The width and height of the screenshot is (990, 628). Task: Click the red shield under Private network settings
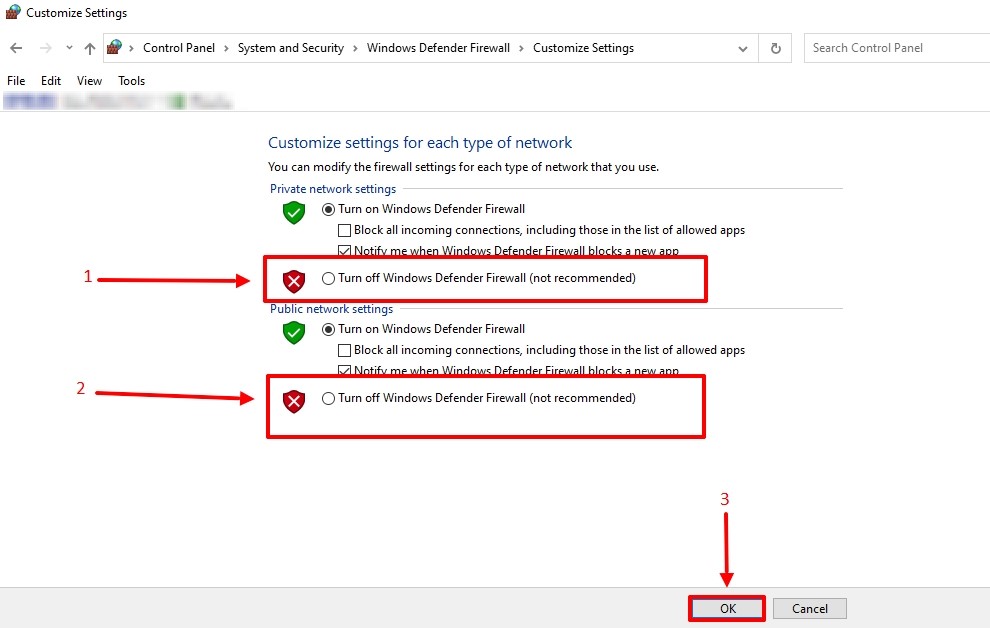[x=294, y=281]
